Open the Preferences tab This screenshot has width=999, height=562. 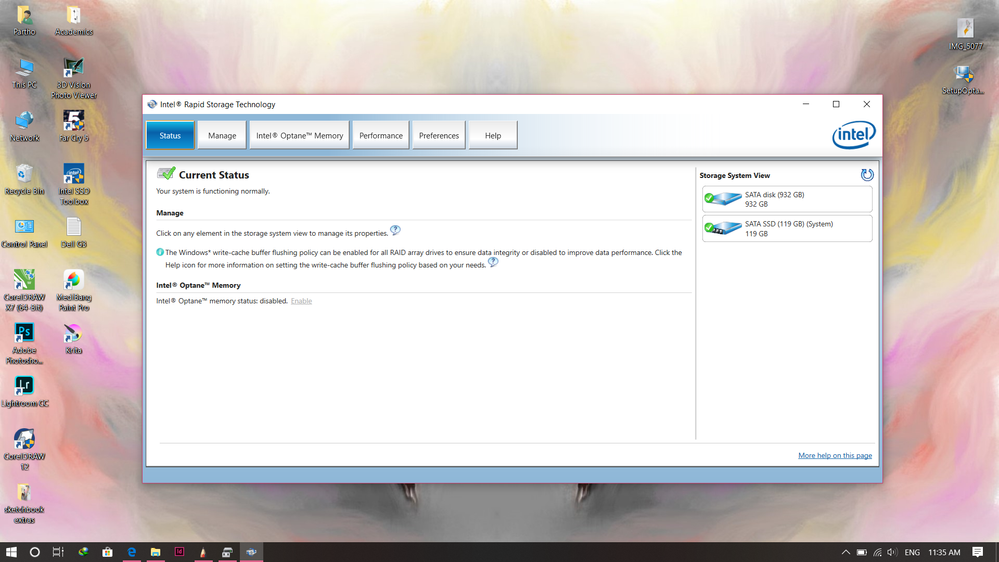pos(439,135)
